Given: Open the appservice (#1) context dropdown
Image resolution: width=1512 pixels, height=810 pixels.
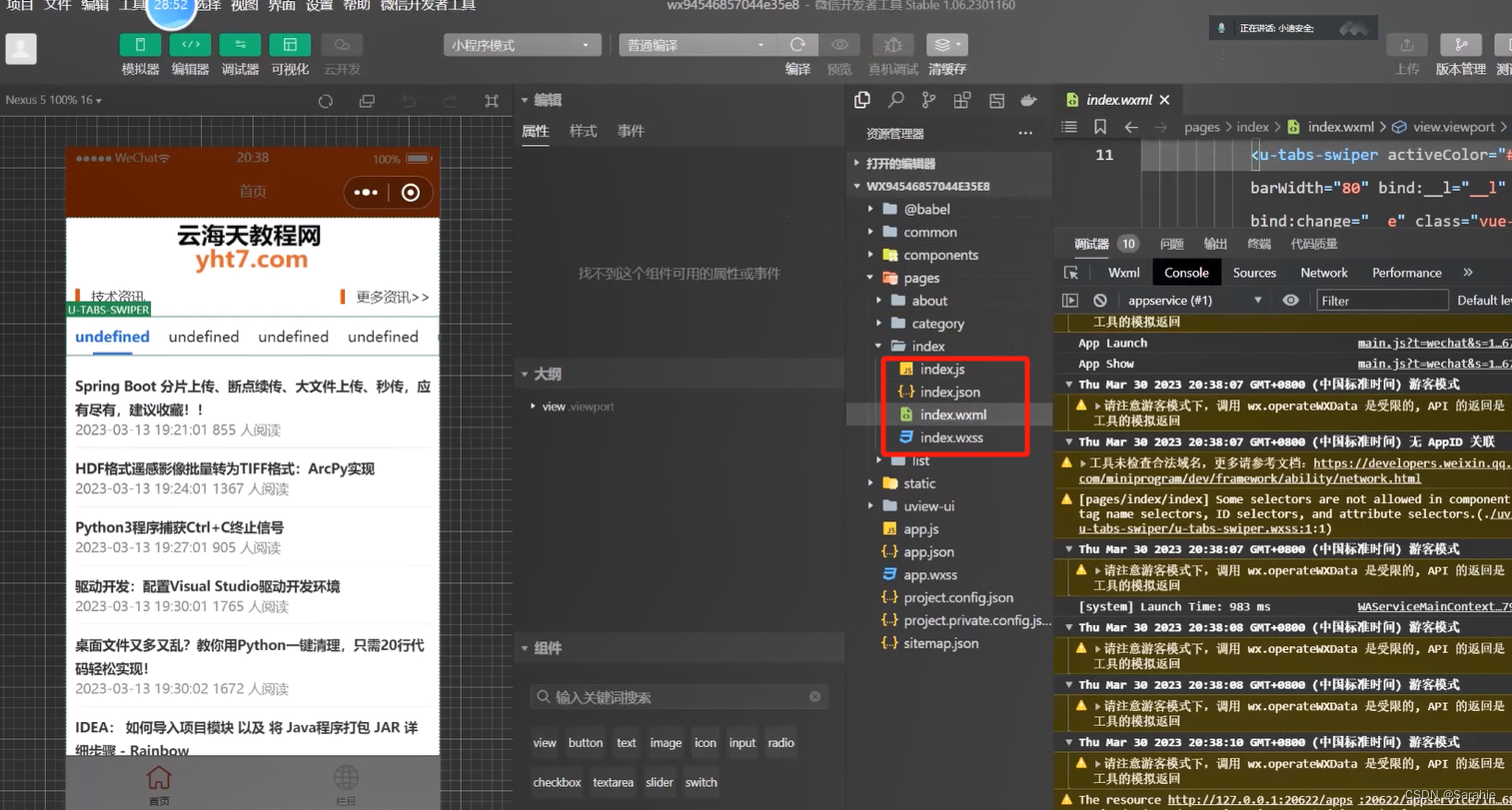Looking at the screenshot, I should [1195, 301].
